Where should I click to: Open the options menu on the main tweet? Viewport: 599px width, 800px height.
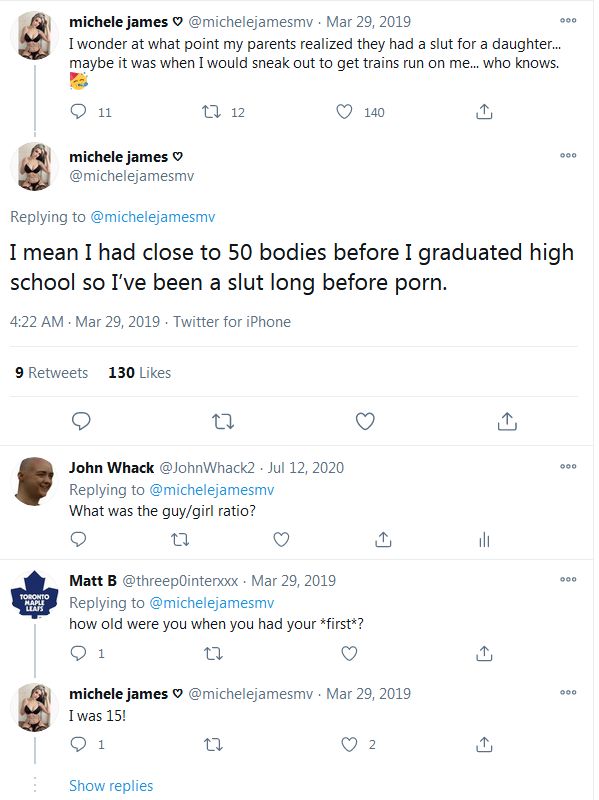(569, 155)
